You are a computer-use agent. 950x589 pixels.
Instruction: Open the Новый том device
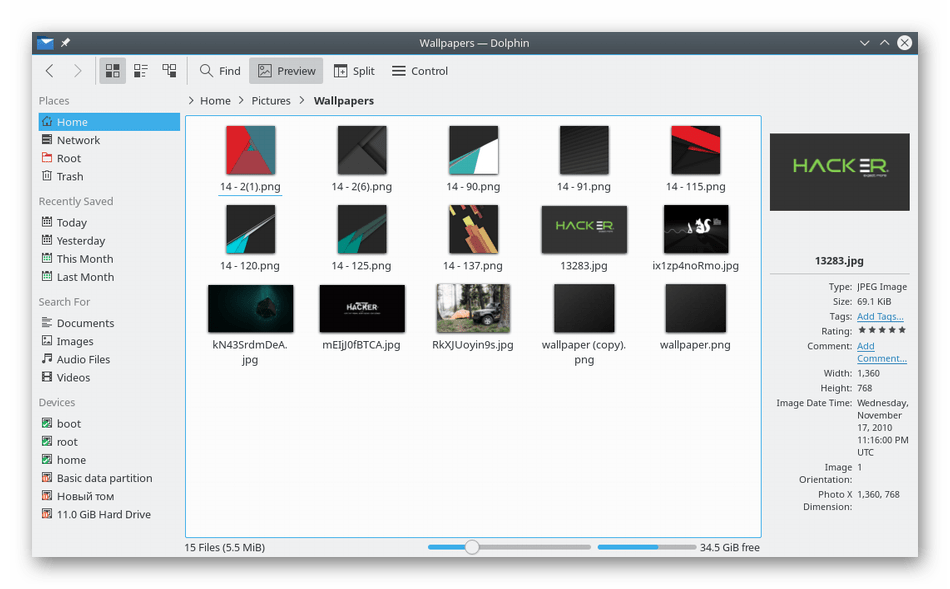tap(109, 496)
